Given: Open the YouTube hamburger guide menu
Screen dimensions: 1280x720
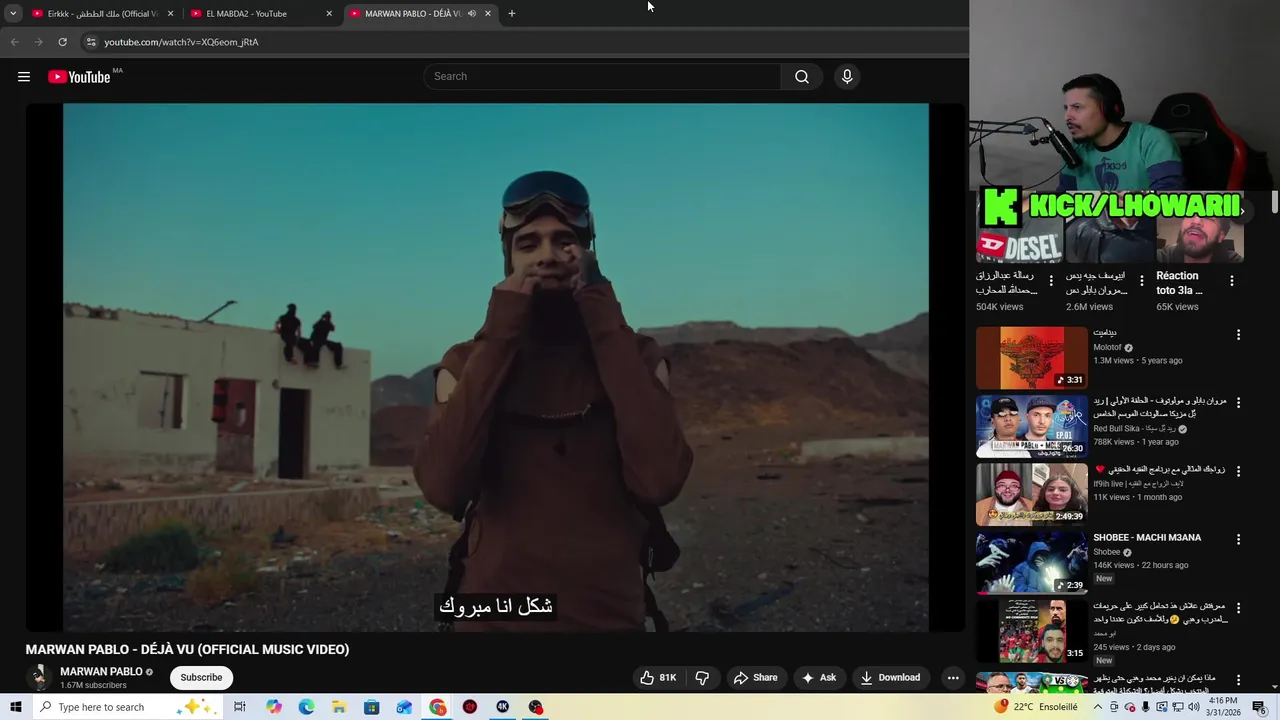Looking at the screenshot, I should [24, 77].
